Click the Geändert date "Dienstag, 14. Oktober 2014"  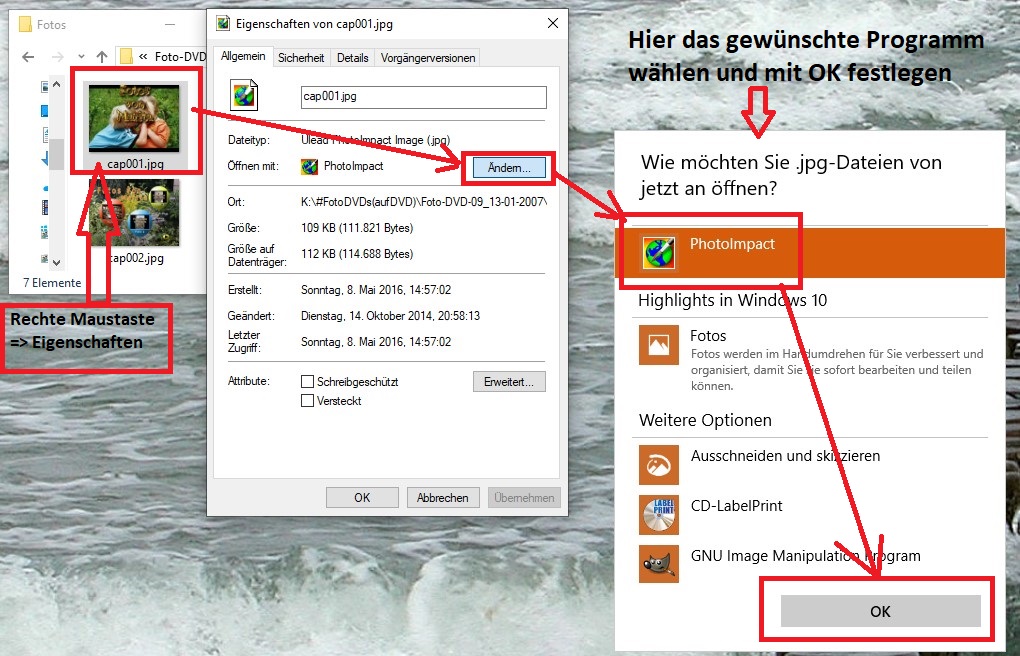(x=390, y=316)
